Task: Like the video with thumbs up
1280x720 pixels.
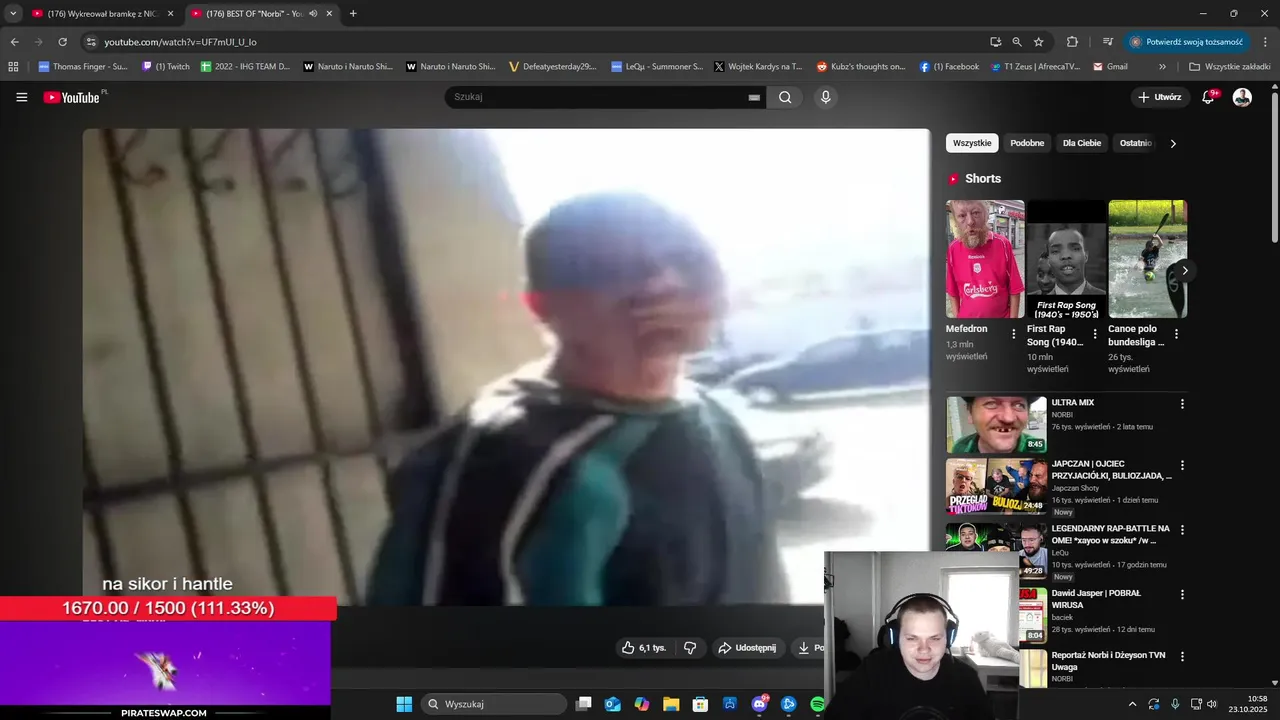Action: [642, 648]
